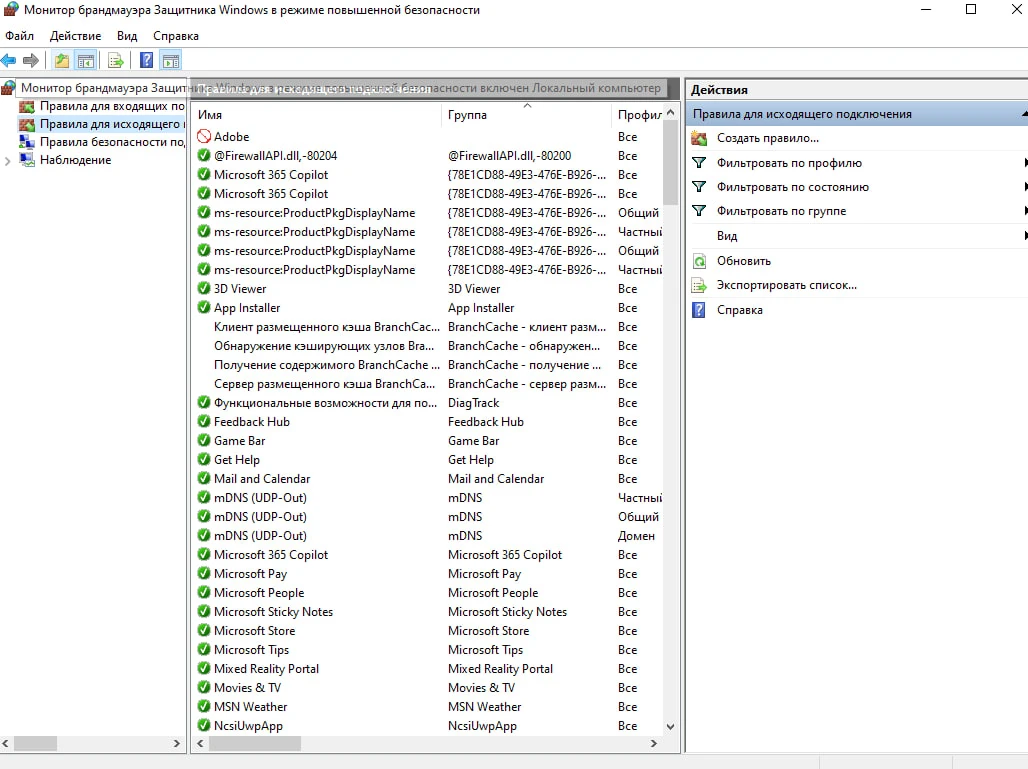The height and width of the screenshot is (769, 1028).
Task: Select Правила для входящих подключений tree item
Action: coord(112,106)
